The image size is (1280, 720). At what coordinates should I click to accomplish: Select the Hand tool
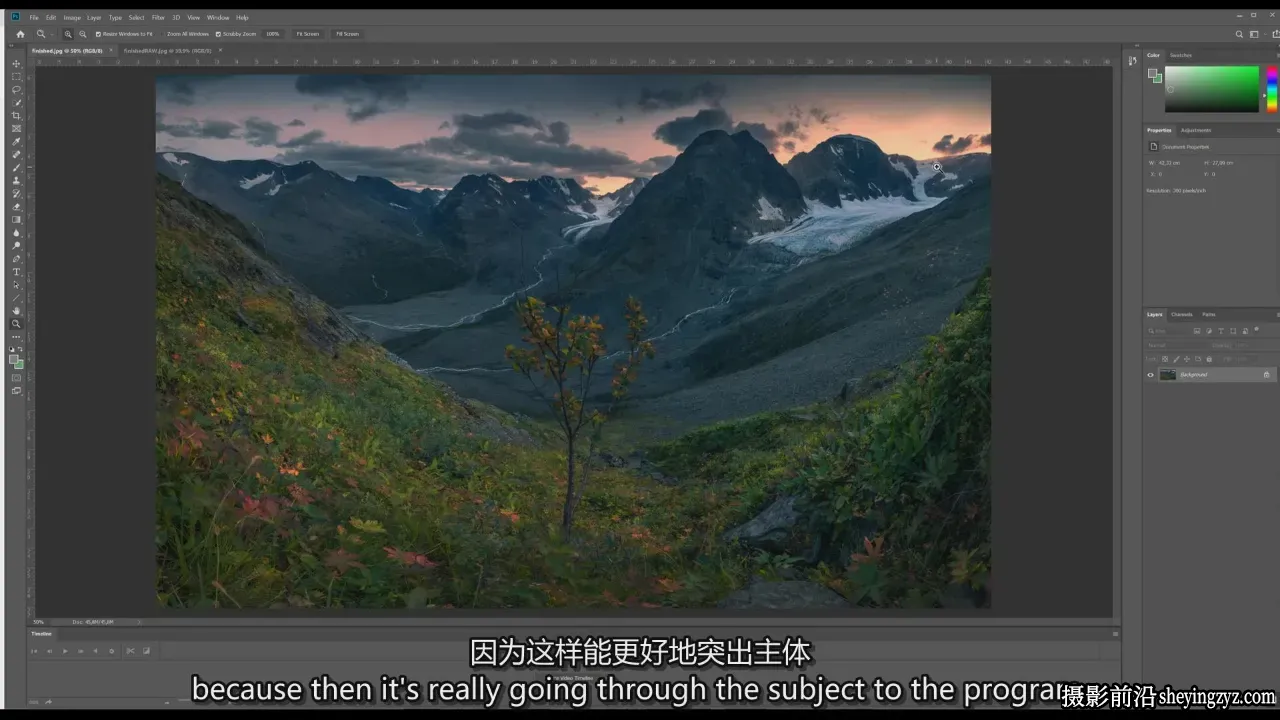pyautogui.click(x=16, y=311)
